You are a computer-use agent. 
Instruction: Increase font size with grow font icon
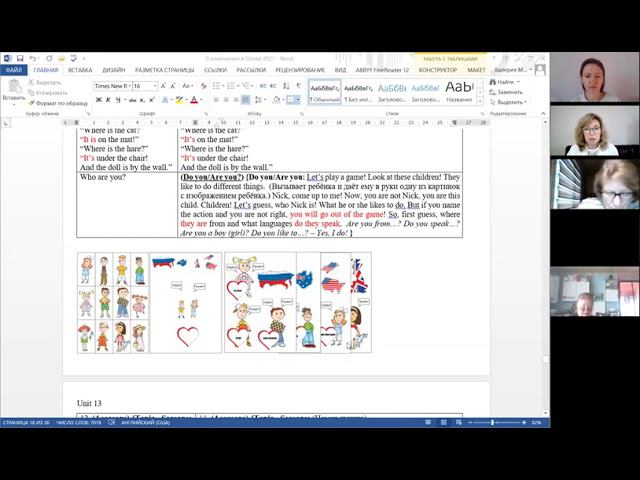163,86
